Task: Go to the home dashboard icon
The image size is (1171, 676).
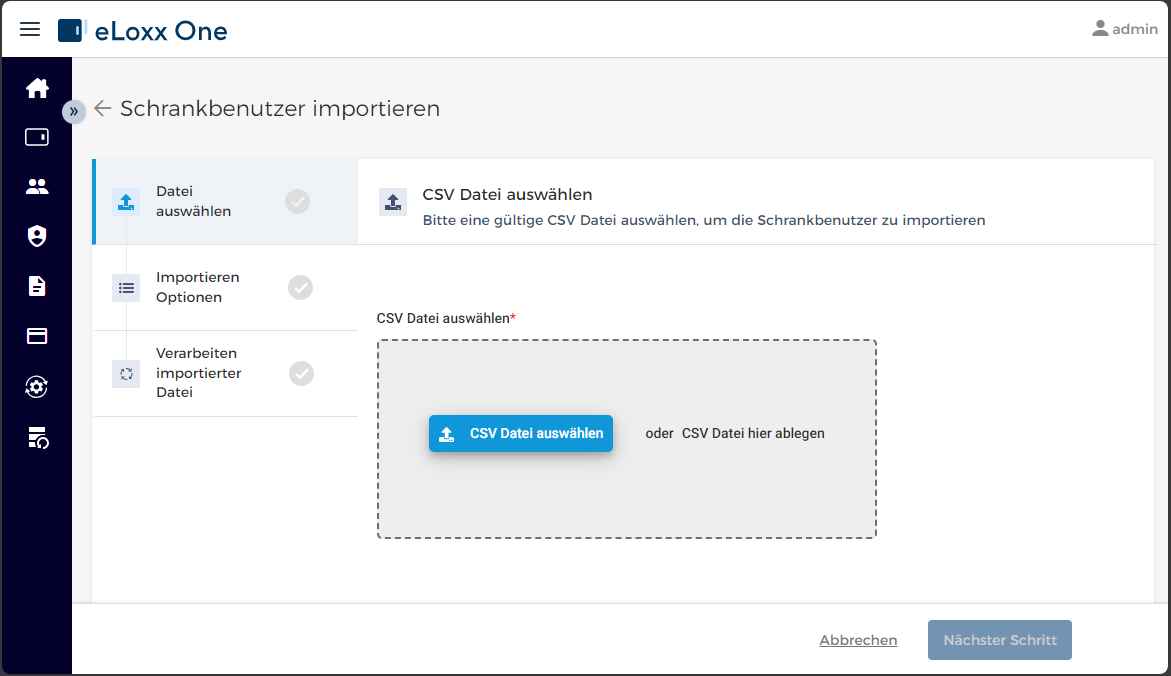Action: click(x=37, y=88)
